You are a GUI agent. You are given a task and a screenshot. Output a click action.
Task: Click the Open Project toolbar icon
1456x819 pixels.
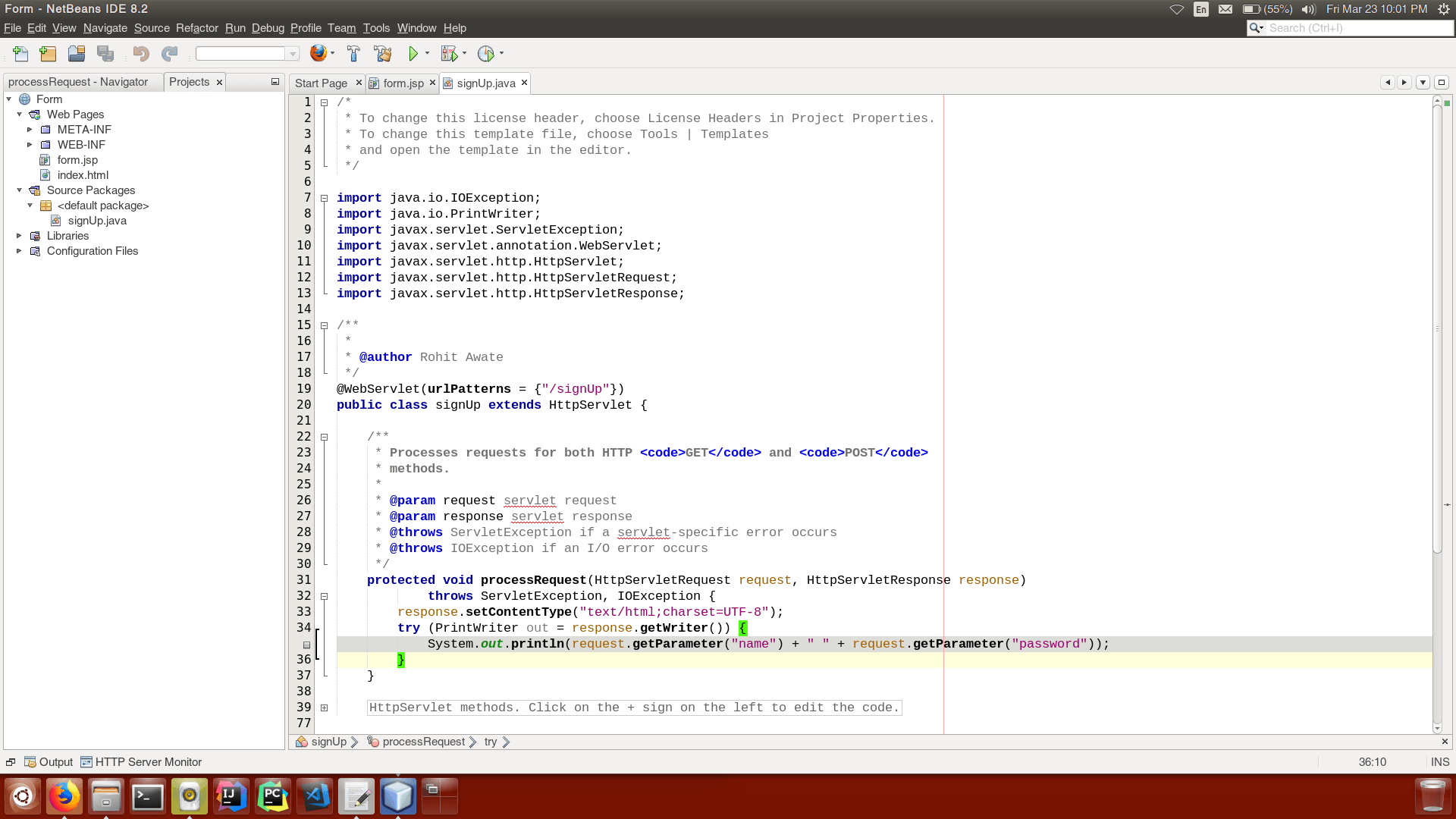(77, 54)
